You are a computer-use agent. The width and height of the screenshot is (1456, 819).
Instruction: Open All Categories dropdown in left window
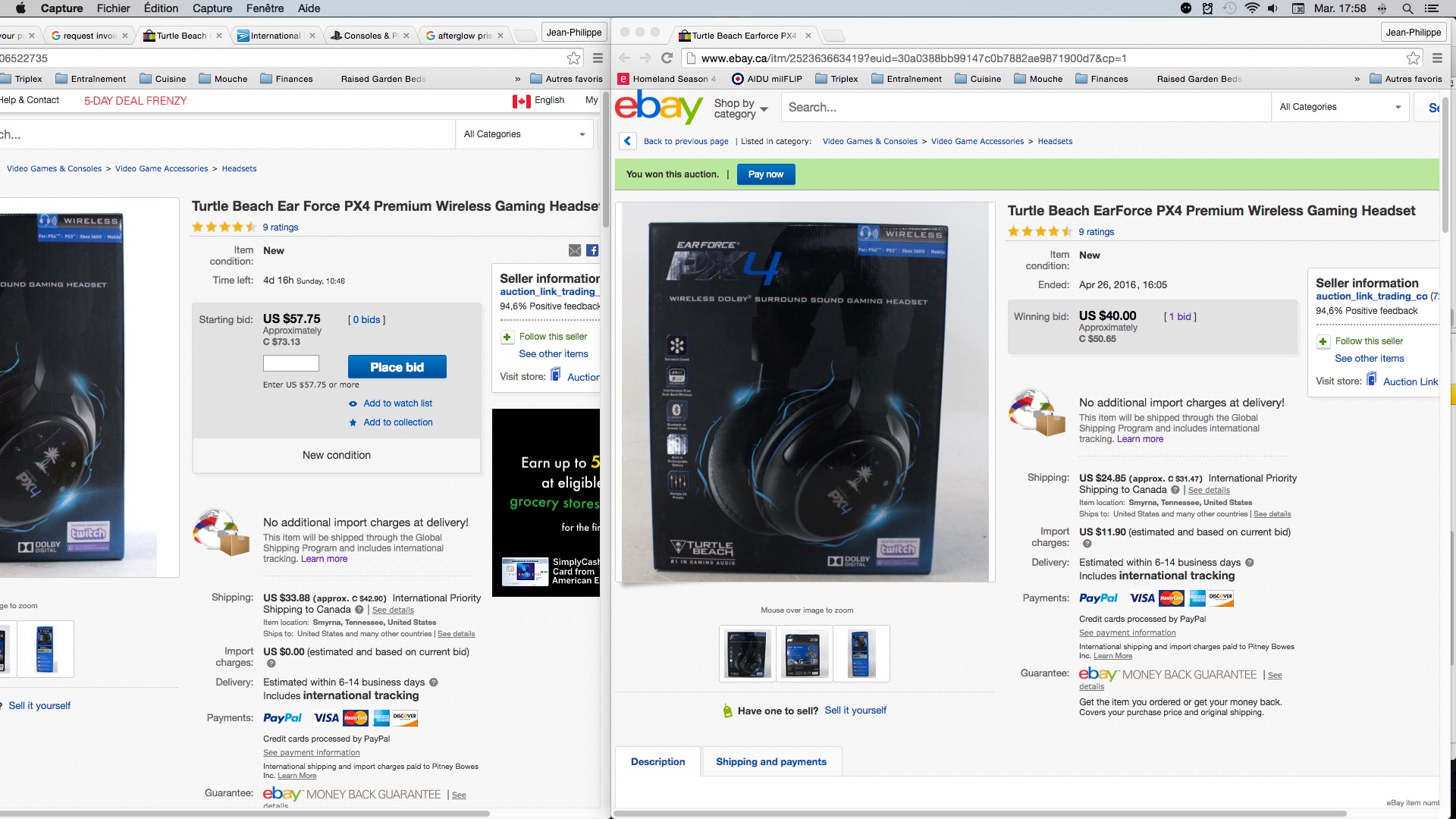(524, 134)
